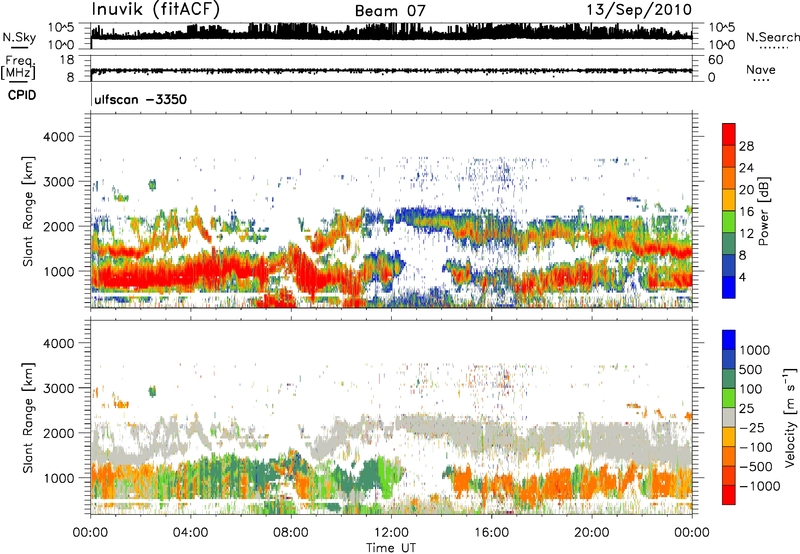Click the '04:00' time tick label

(x=190, y=533)
